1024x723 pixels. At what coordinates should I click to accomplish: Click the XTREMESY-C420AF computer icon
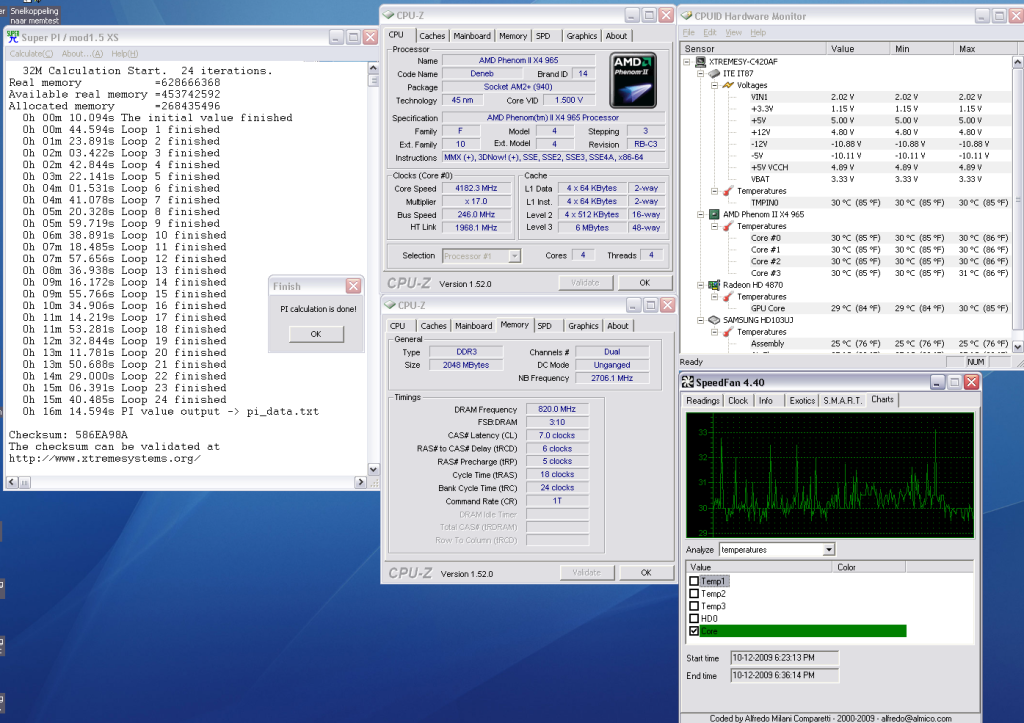(x=700, y=62)
